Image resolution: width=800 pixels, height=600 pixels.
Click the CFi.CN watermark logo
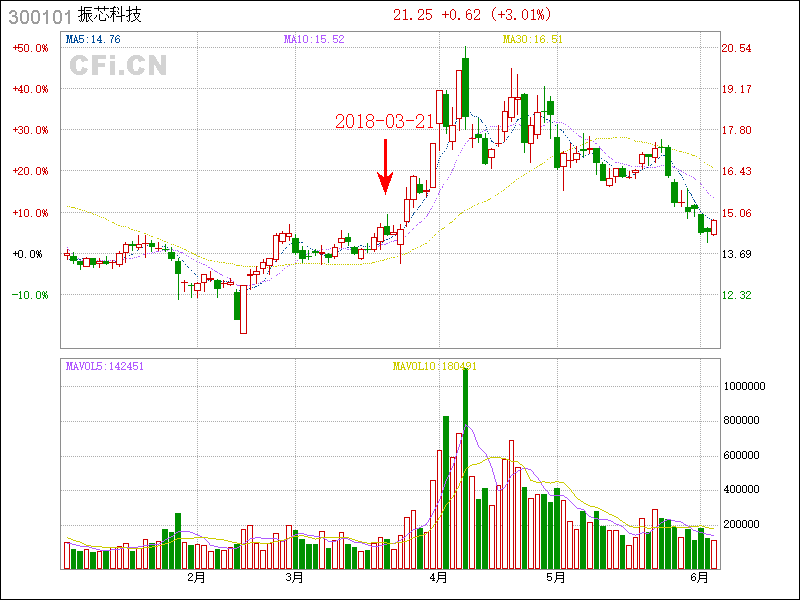(117, 66)
